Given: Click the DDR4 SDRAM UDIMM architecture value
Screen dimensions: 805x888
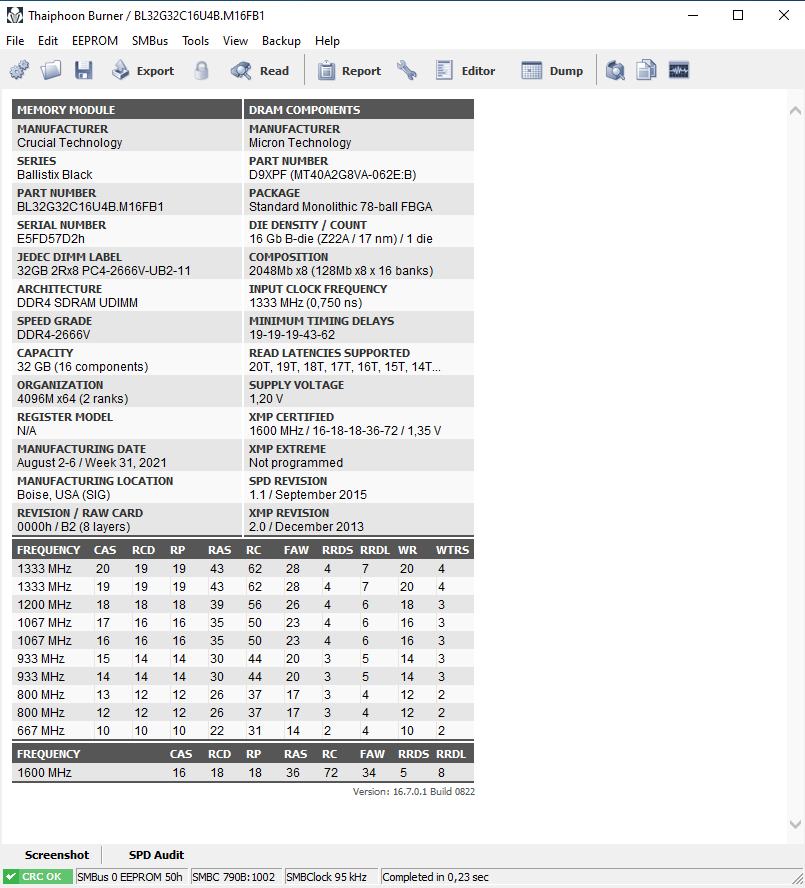Looking at the screenshot, I should coord(77,302).
